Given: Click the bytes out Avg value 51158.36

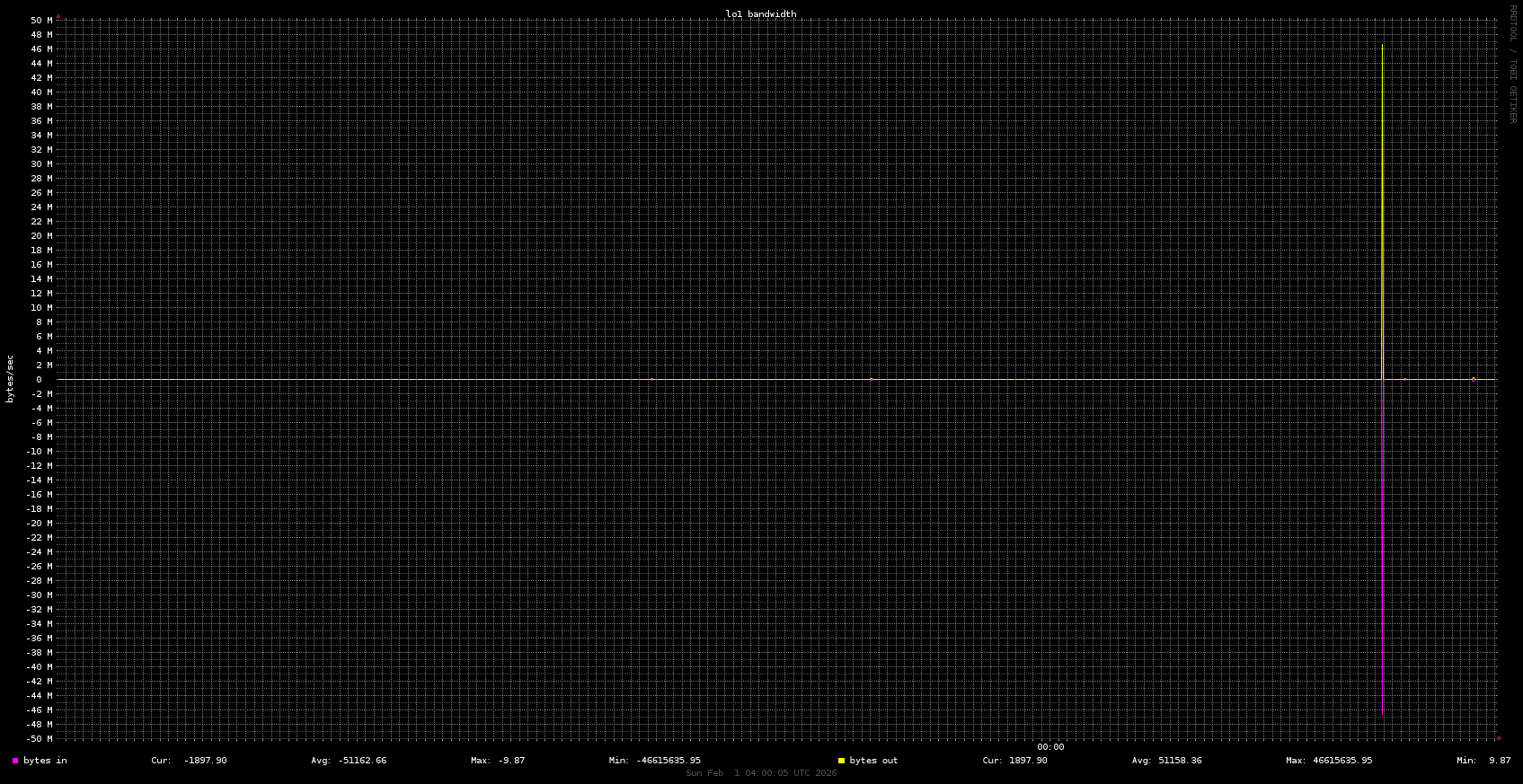Looking at the screenshot, I should [1179, 761].
